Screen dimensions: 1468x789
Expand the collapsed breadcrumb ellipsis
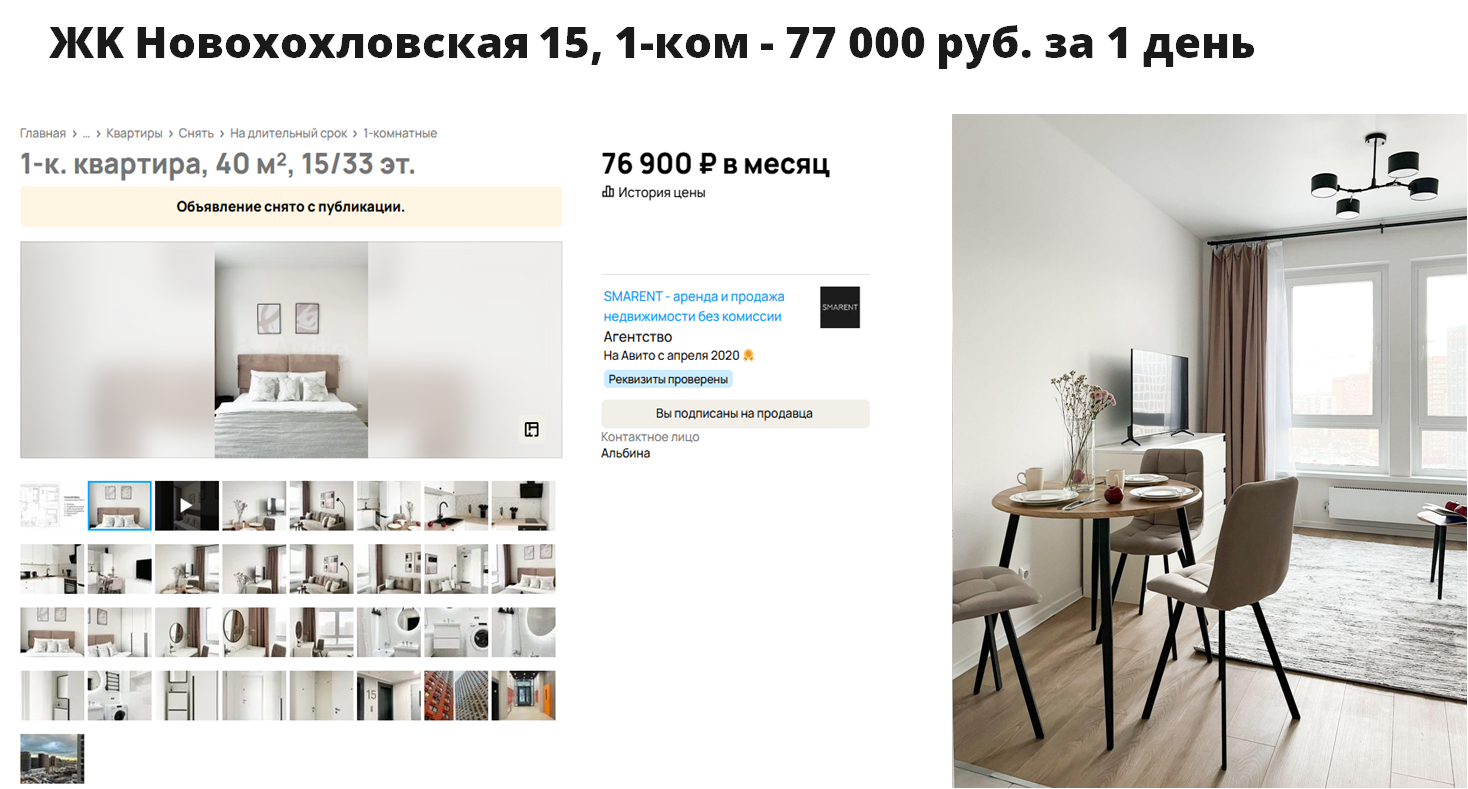[86, 133]
